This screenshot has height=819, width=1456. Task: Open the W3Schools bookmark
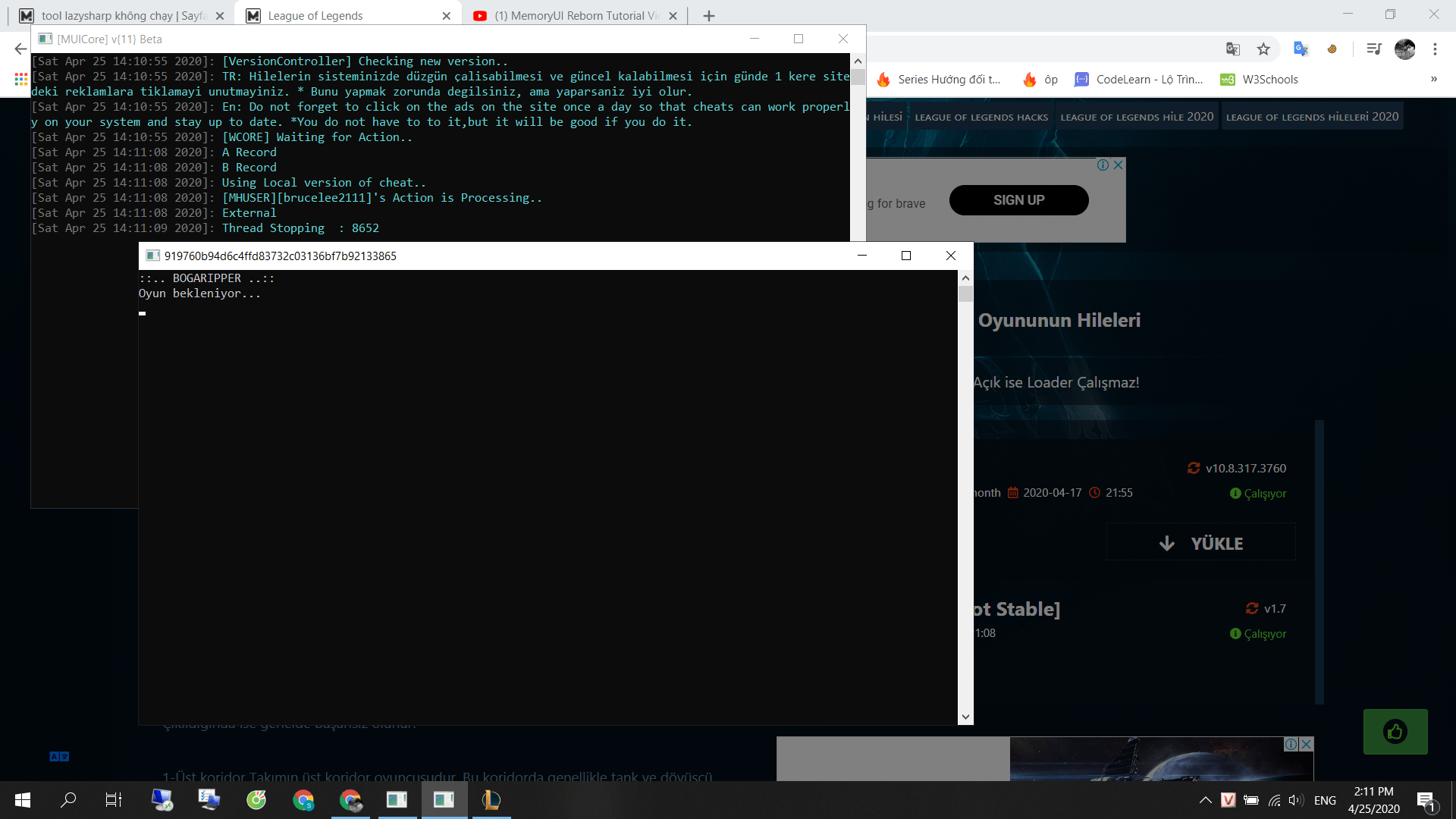[x=1260, y=79]
